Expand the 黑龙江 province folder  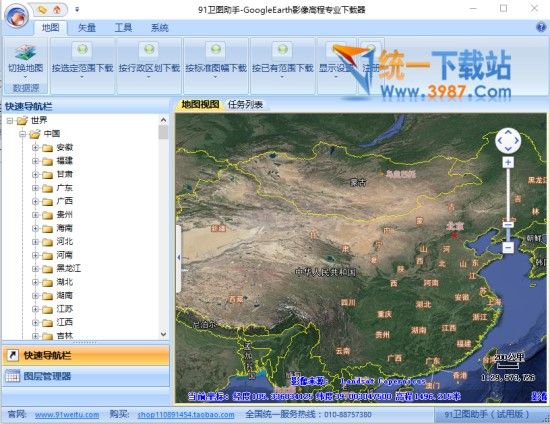(x=35, y=269)
